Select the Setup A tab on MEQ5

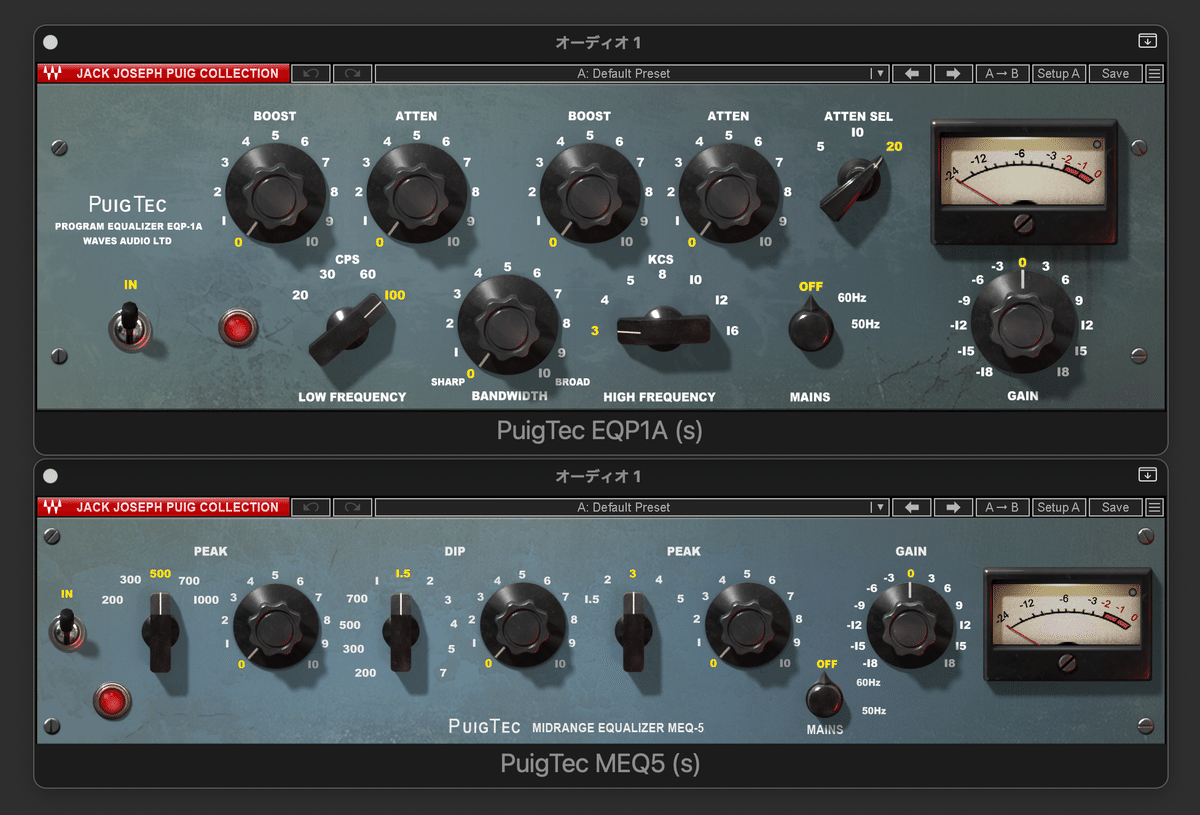pos(1058,506)
